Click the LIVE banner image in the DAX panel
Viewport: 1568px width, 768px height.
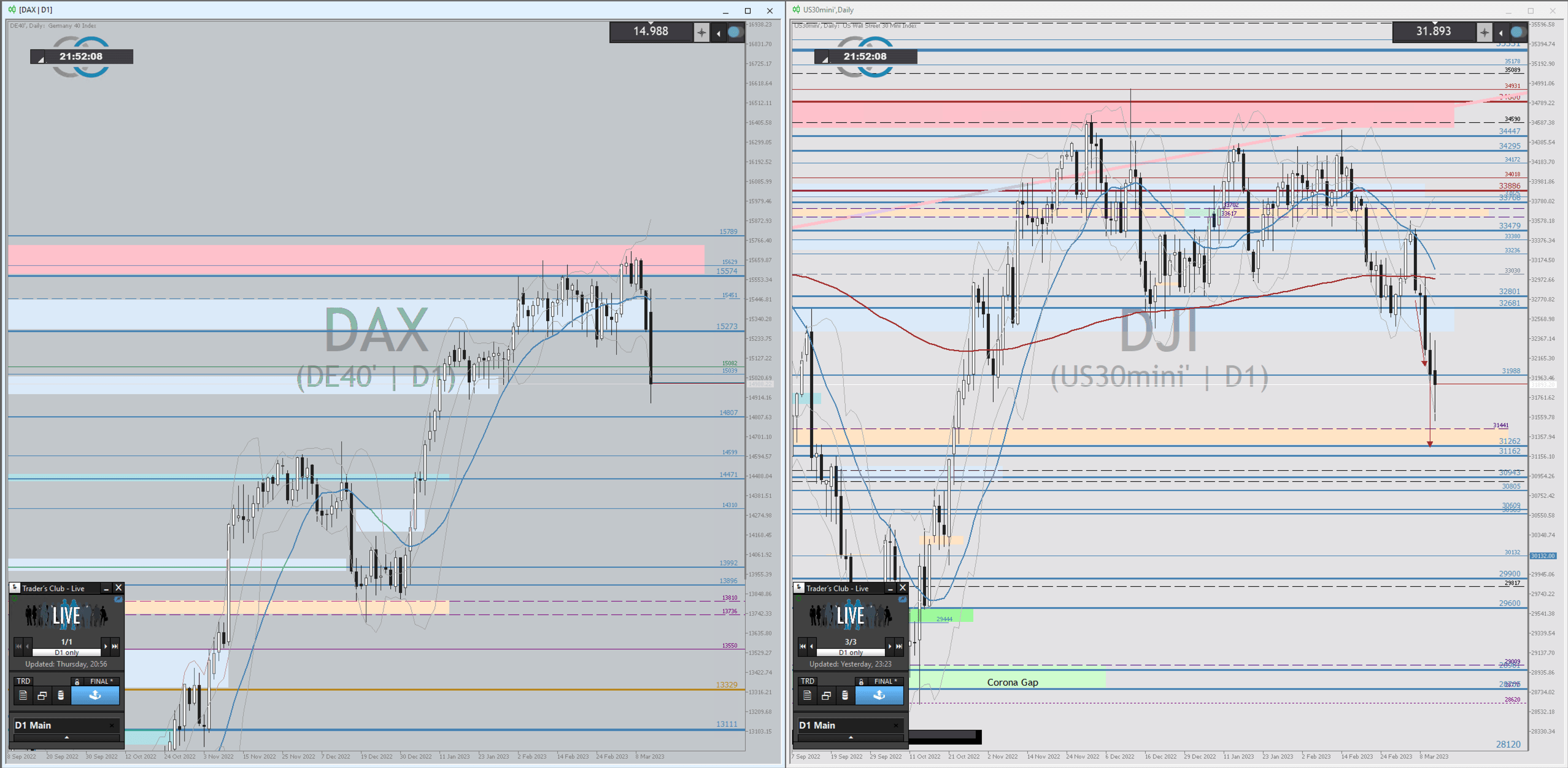click(x=67, y=616)
